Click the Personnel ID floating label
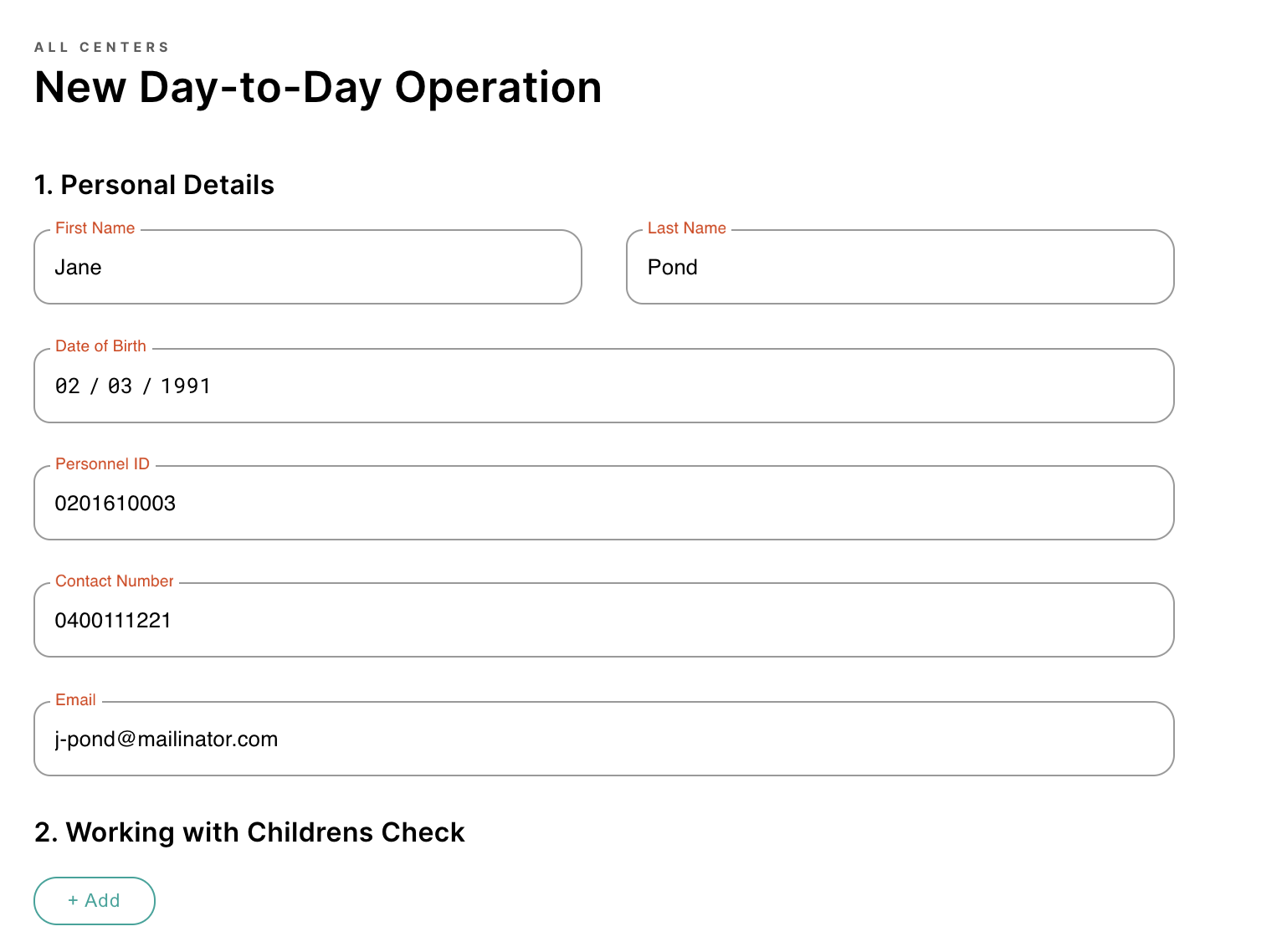The width and height of the screenshot is (1282, 952). [102, 464]
